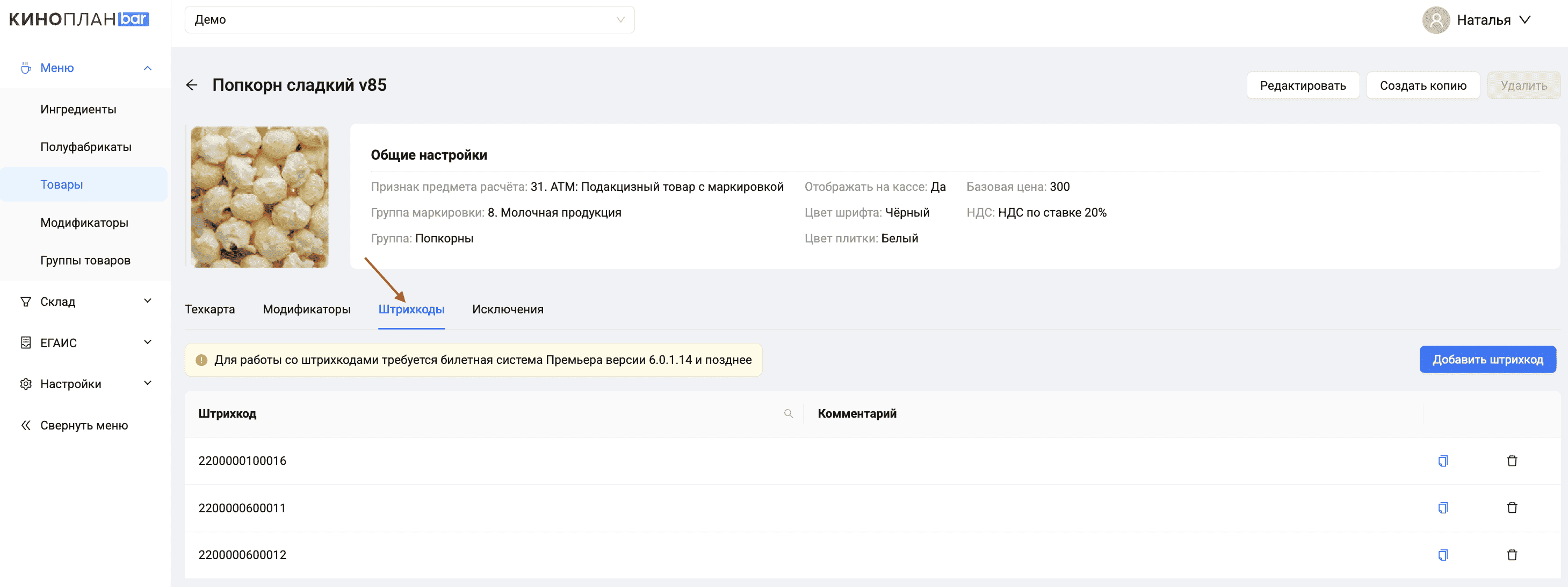This screenshot has width=1568, height=587.
Task: Delete barcode 2200000600011 with trash icon
Action: (1512, 508)
